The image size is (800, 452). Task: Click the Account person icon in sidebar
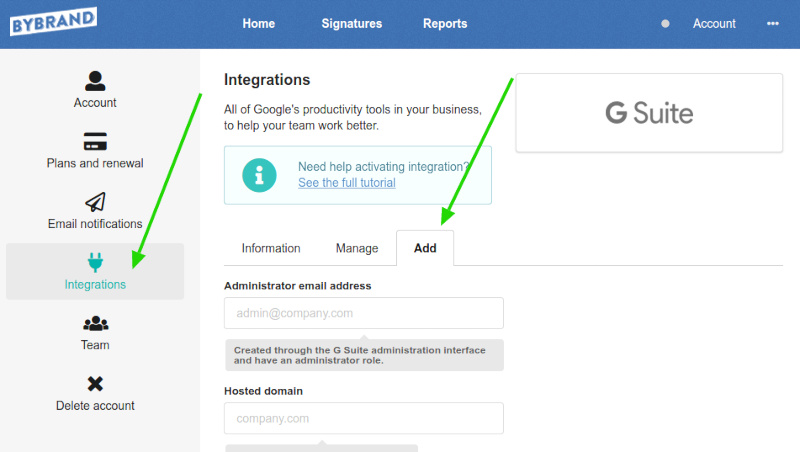coord(95,81)
